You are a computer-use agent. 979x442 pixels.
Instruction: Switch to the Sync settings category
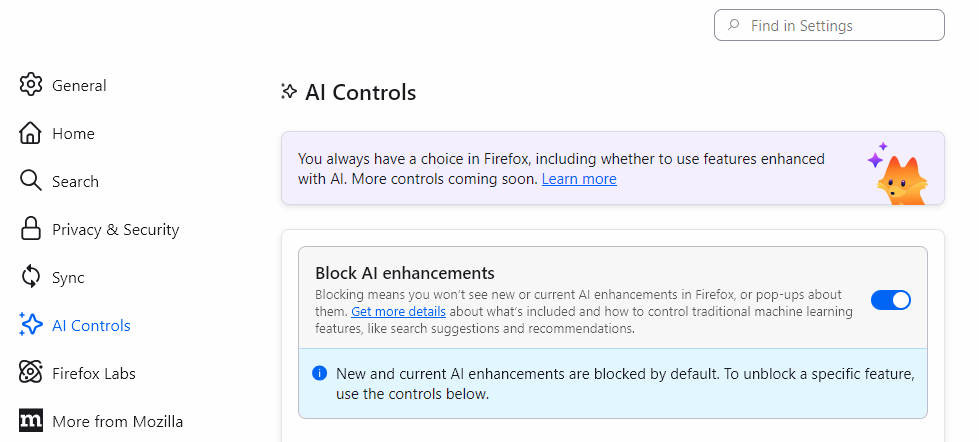click(x=68, y=278)
